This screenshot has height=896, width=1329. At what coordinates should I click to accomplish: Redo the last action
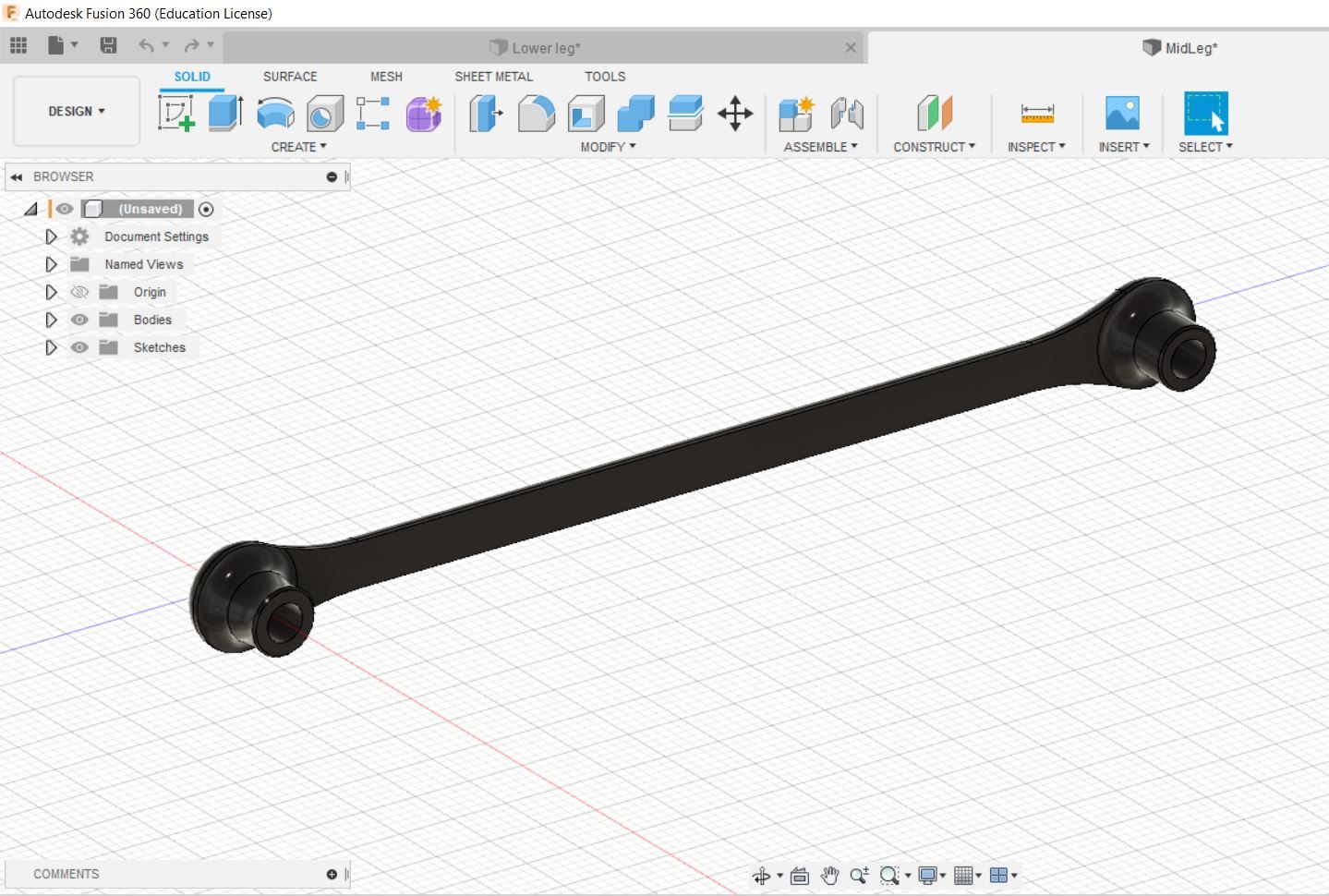coord(192,44)
